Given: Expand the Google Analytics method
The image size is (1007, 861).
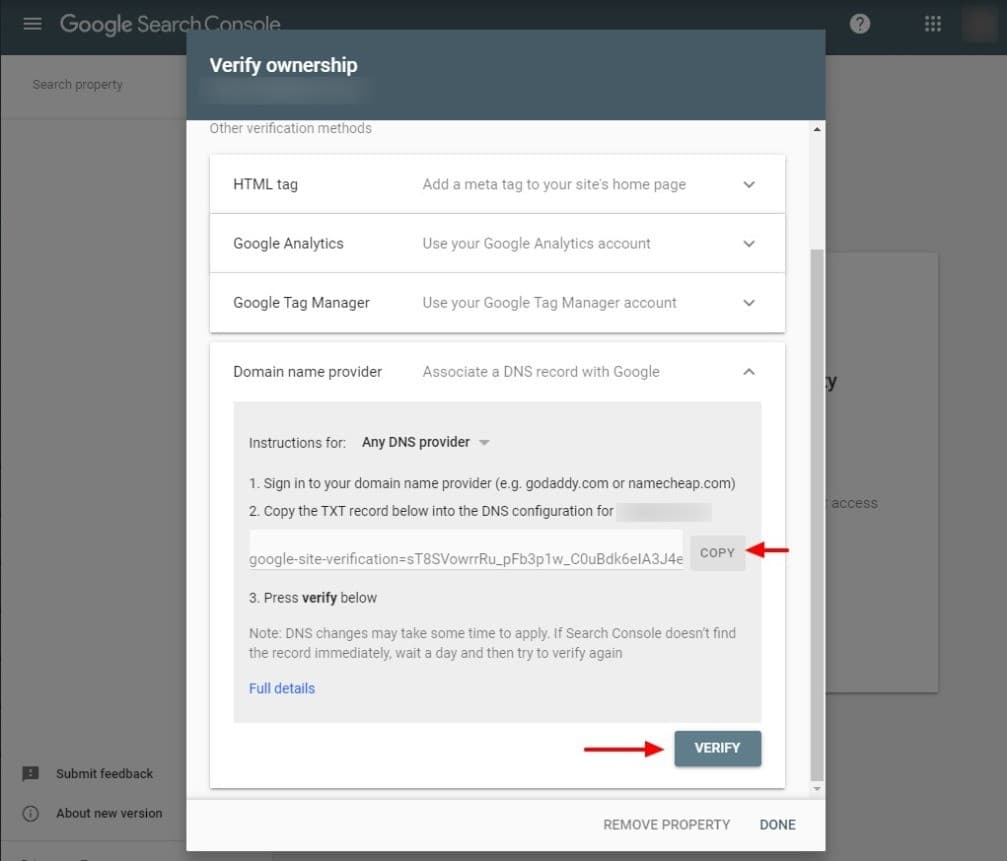Looking at the screenshot, I should 749,244.
